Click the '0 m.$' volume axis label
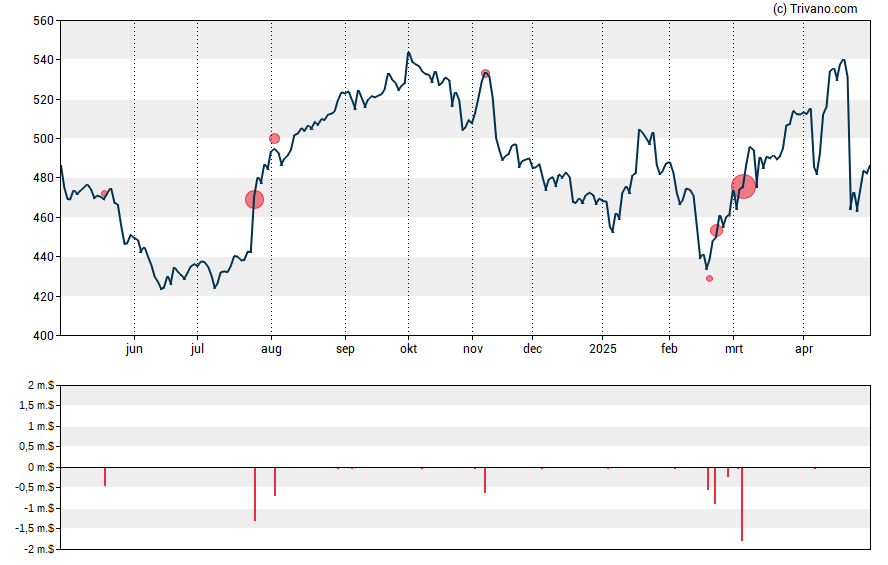The image size is (888, 565). click(x=41, y=467)
